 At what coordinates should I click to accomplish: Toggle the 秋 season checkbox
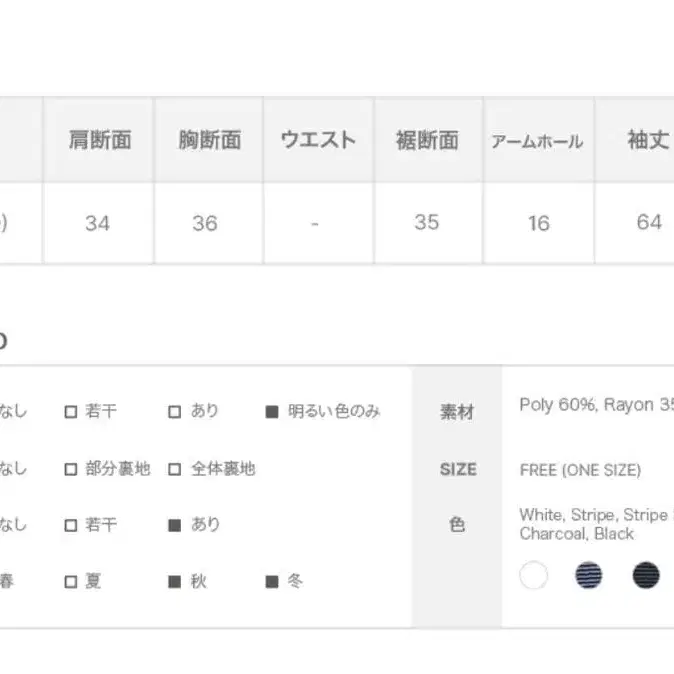pyautogui.click(x=175, y=582)
